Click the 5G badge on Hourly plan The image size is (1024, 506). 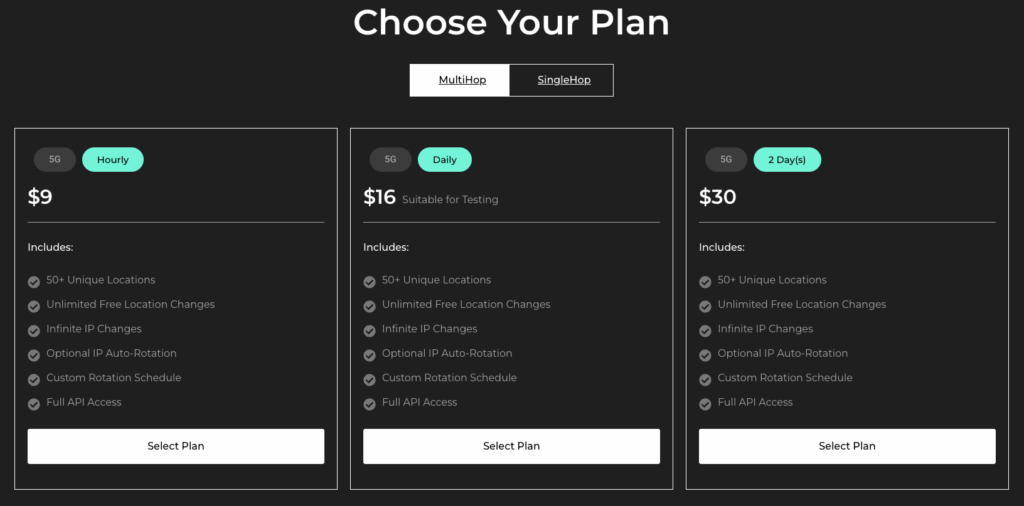[x=55, y=159]
